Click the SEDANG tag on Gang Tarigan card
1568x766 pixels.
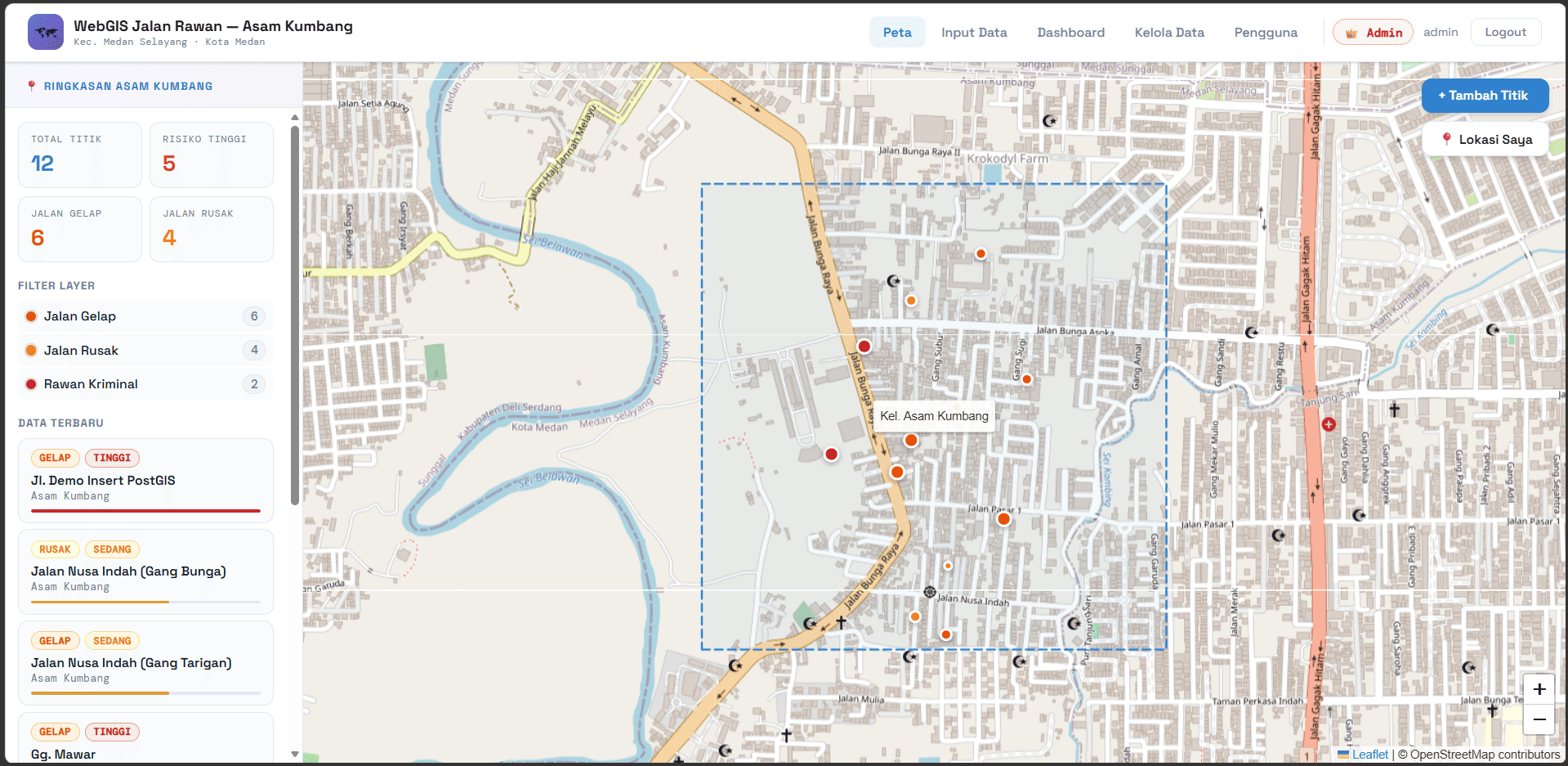(x=112, y=641)
